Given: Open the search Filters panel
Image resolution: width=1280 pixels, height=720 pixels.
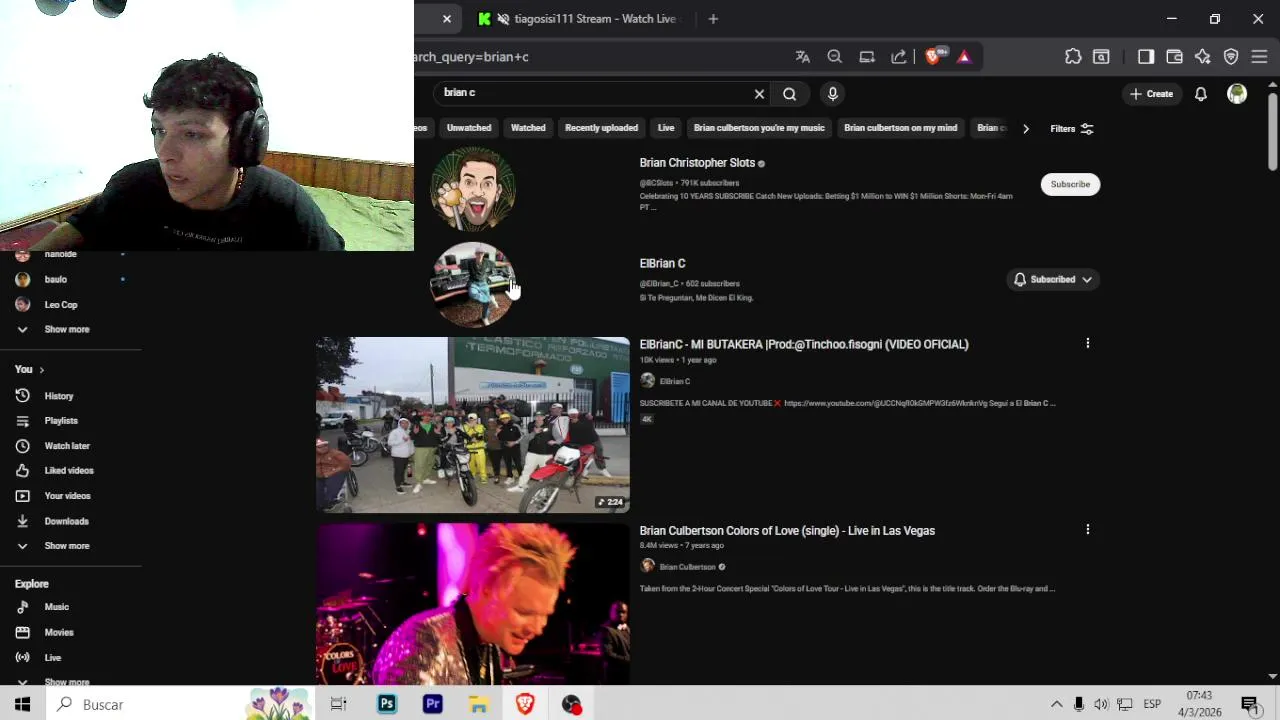Looking at the screenshot, I should tap(1071, 129).
